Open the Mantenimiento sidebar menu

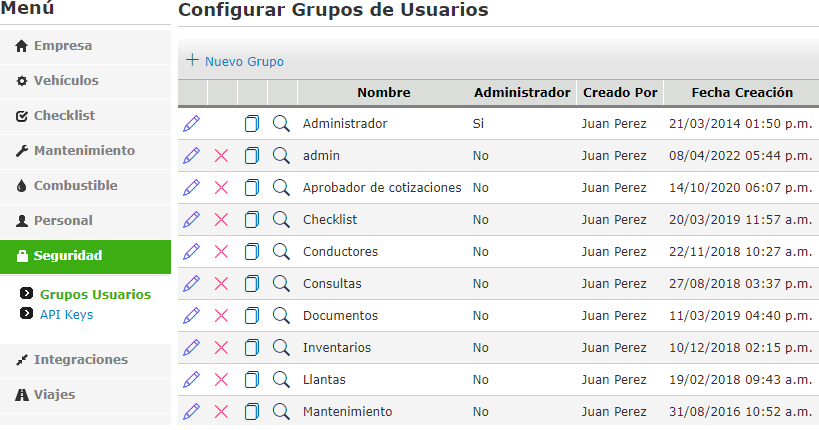pyautogui.click(x=85, y=151)
